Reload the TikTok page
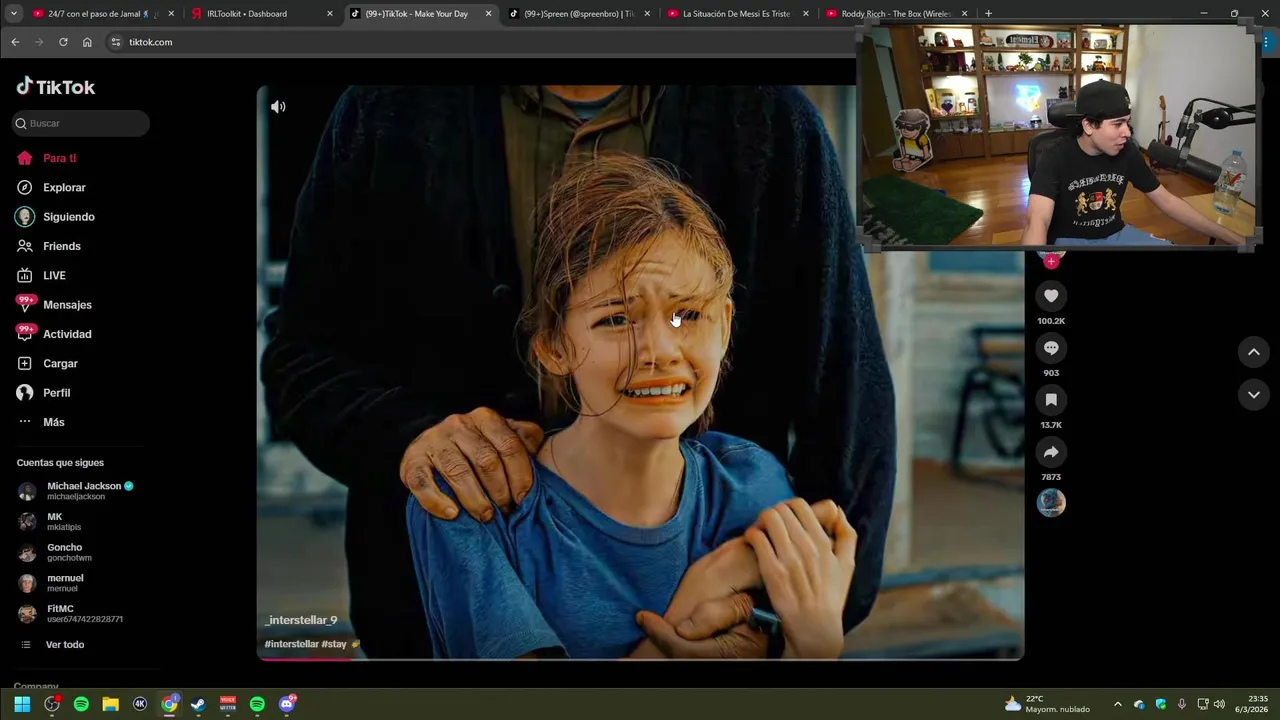This screenshot has height=720, width=1280. pos(63,42)
